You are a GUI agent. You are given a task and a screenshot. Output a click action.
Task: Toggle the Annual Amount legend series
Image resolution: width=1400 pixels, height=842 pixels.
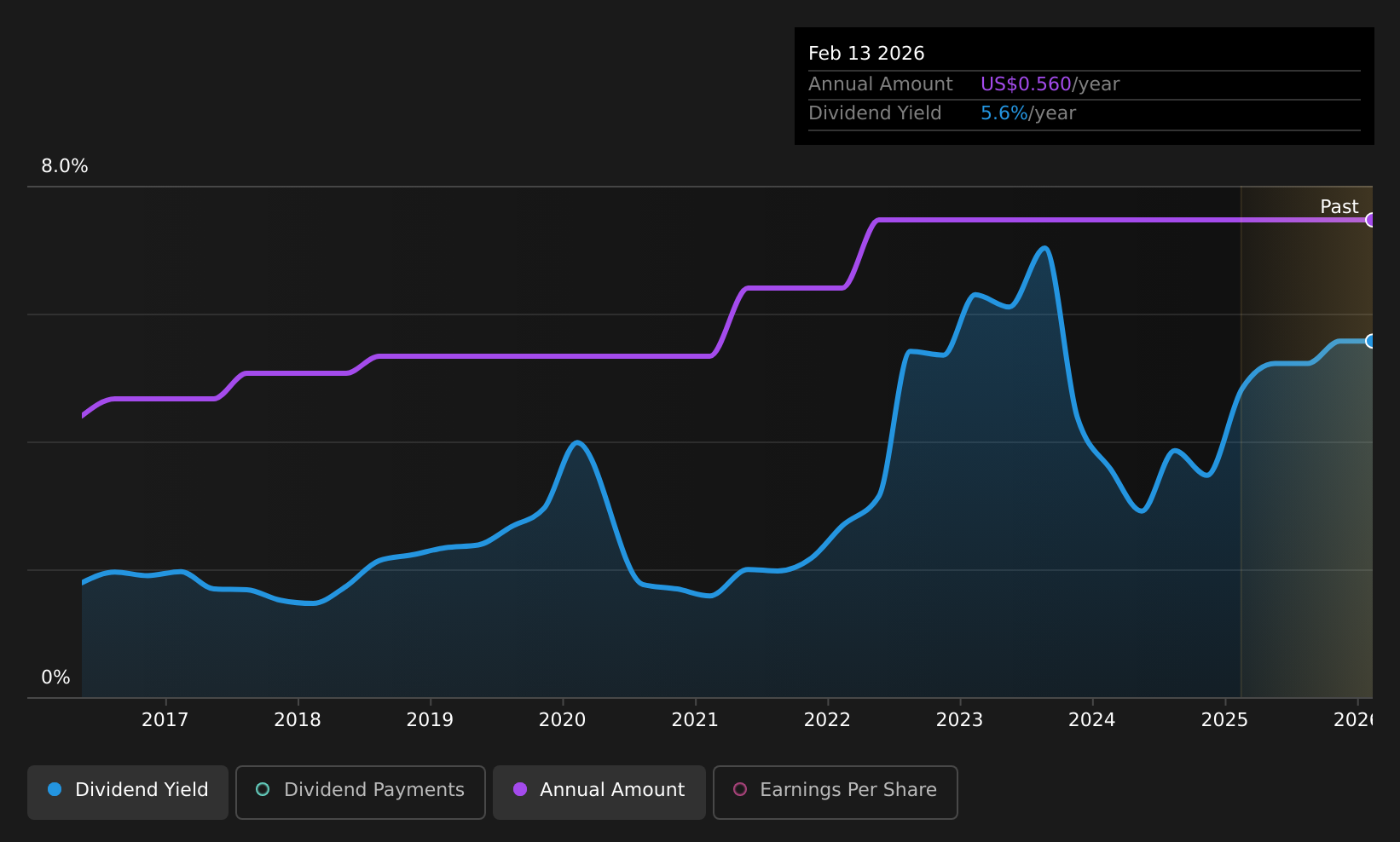pos(599,792)
